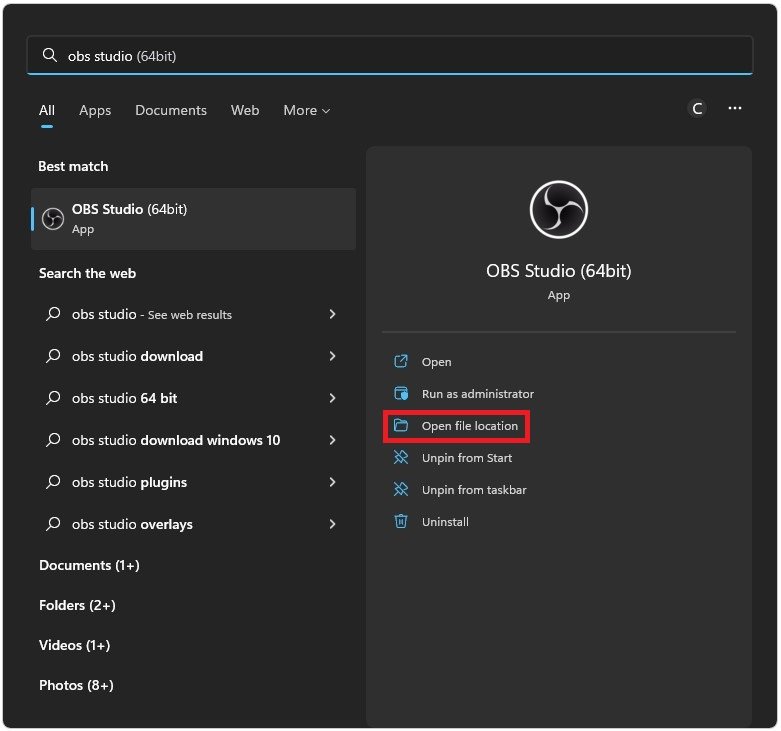781x731 pixels.
Task: Search web for obs studio 64 bit
Action: pyautogui.click(x=125, y=398)
